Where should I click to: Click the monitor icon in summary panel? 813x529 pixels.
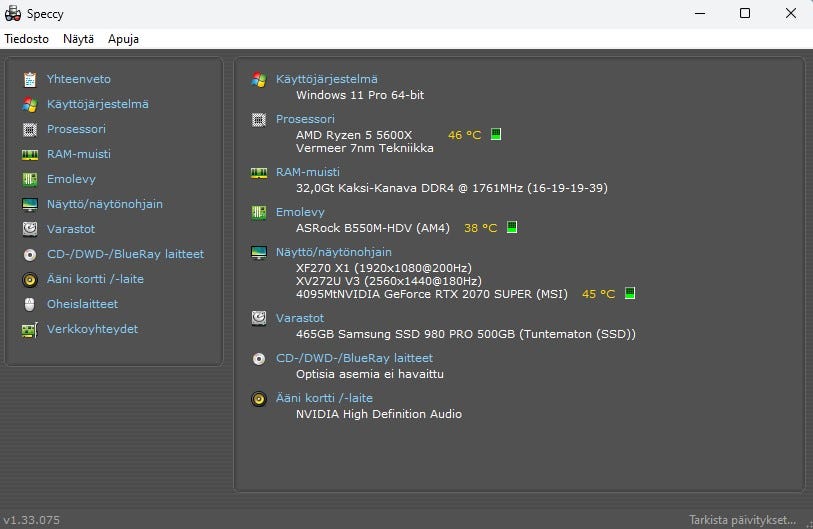pyautogui.click(x=259, y=253)
